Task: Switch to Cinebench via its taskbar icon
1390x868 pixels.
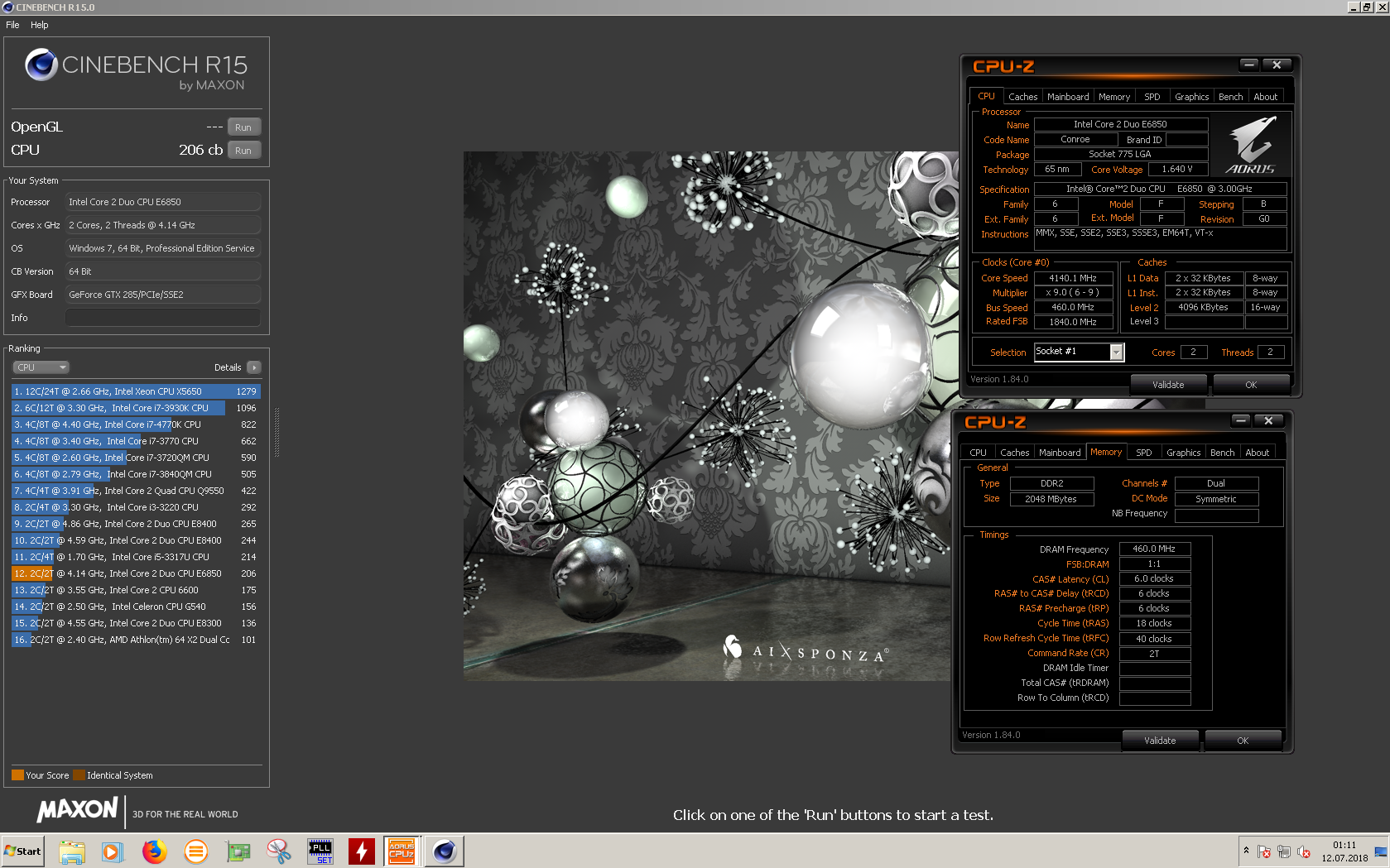Action: click(445, 851)
